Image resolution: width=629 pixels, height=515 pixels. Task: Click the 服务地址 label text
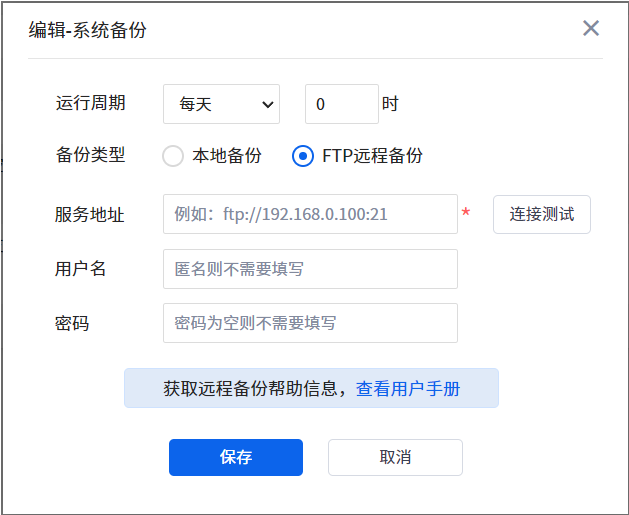click(89, 214)
